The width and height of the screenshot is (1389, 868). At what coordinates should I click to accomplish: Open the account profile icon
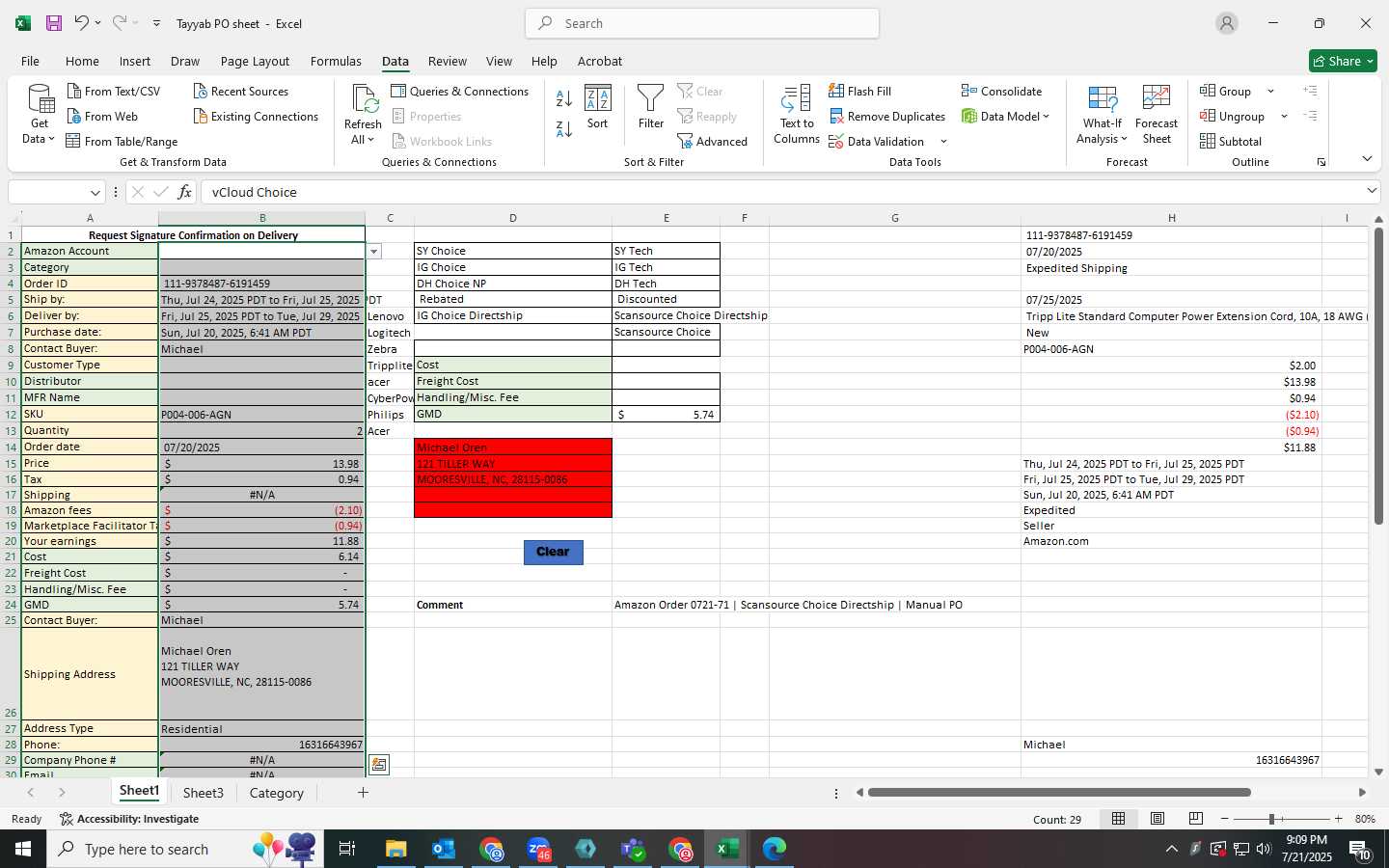tap(1227, 23)
